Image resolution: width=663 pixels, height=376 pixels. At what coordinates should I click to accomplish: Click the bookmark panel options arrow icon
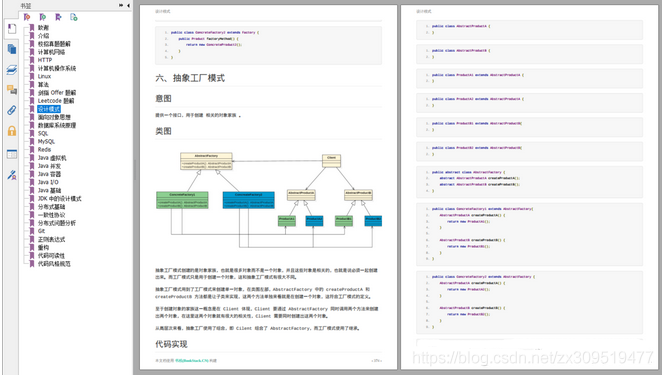click(121, 5)
